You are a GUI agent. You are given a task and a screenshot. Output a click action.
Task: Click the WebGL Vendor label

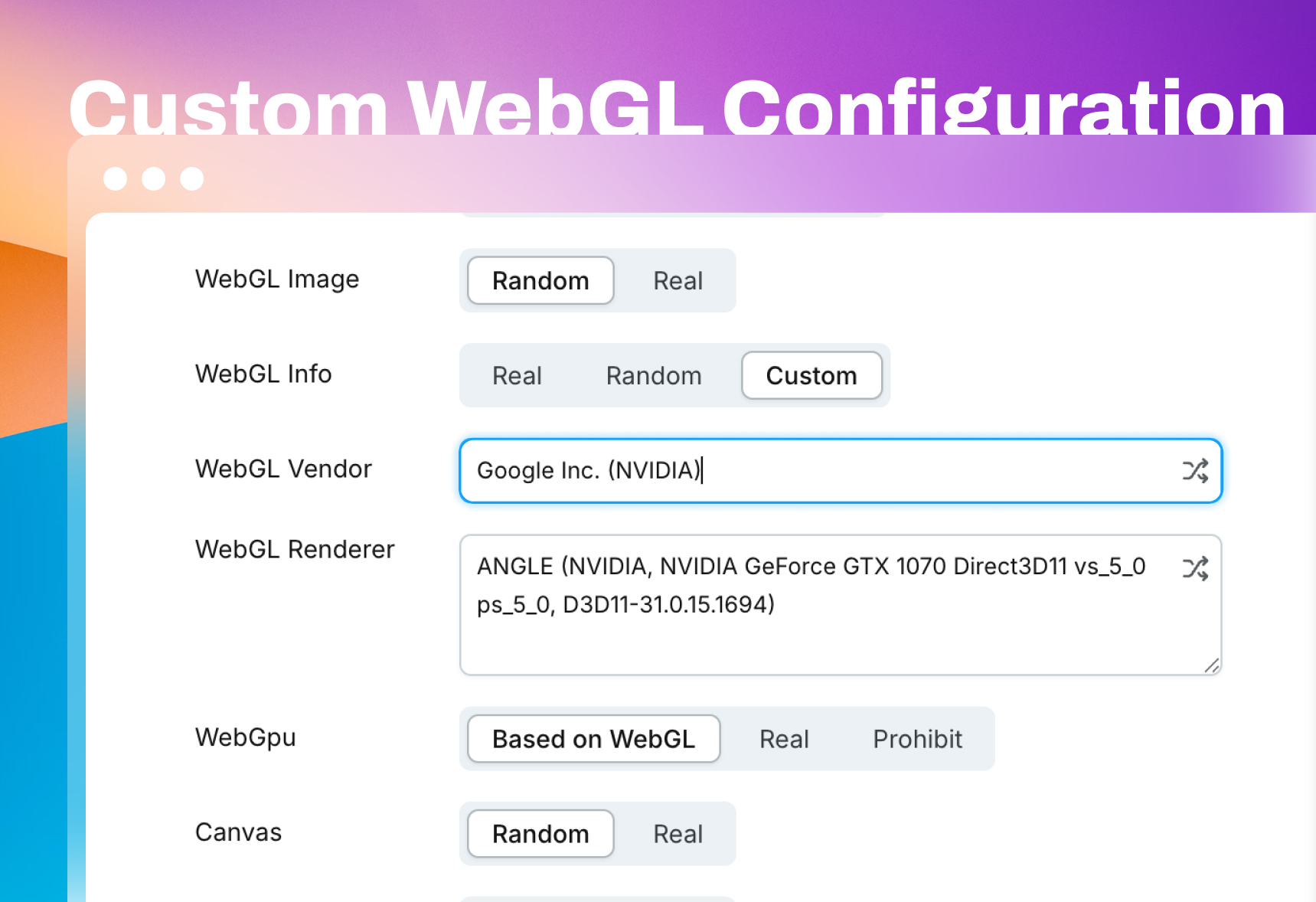point(283,469)
